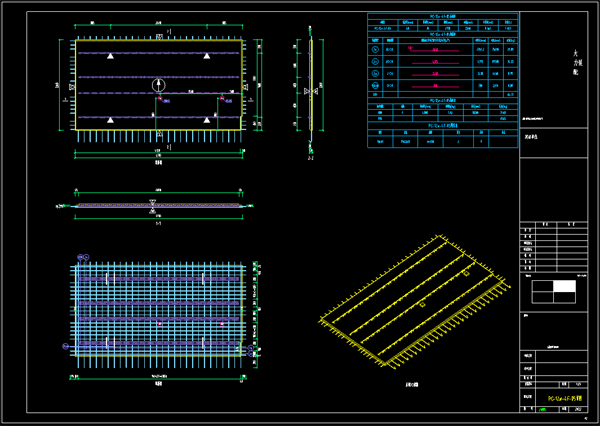This screenshot has width=600, height=426.
Task: Click the cyan rebar schedule table top header
Action: 443,16
